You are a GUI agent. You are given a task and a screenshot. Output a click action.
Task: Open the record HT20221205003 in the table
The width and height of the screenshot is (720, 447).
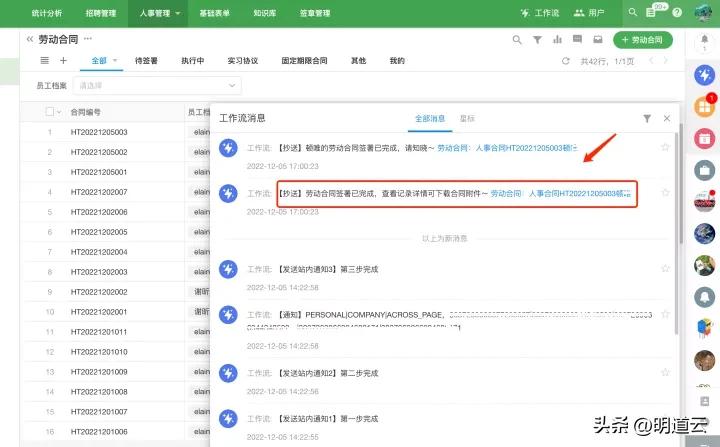99,132
